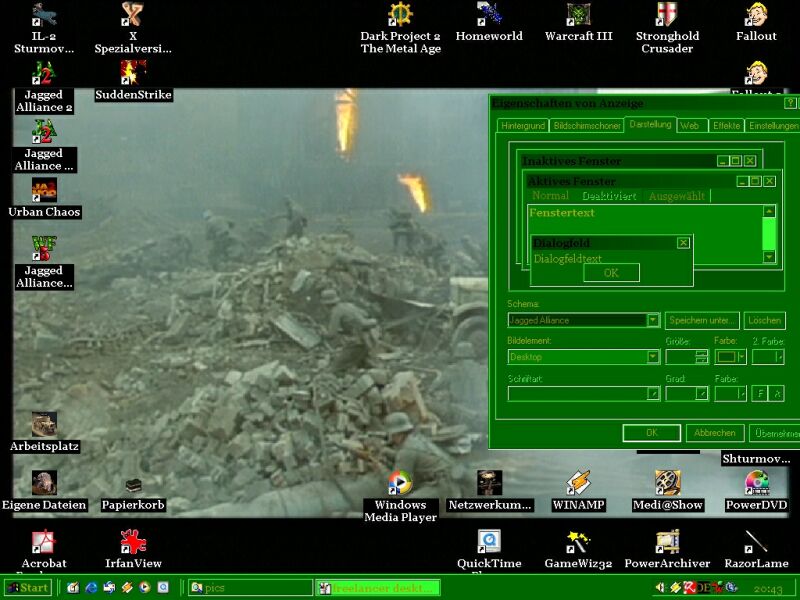This screenshot has height=600, width=800.
Task: Click the preview Fenstertext scrollbar
Action: [769, 234]
